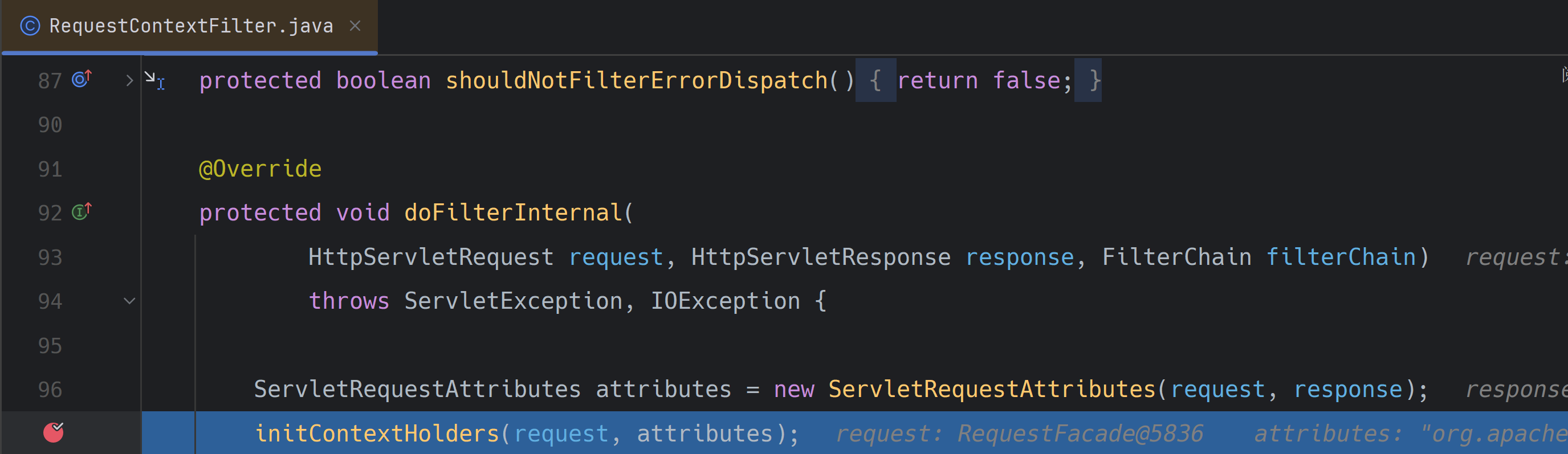1568x454 pixels.
Task: Click the @Override annotation
Action: [x=260, y=169]
